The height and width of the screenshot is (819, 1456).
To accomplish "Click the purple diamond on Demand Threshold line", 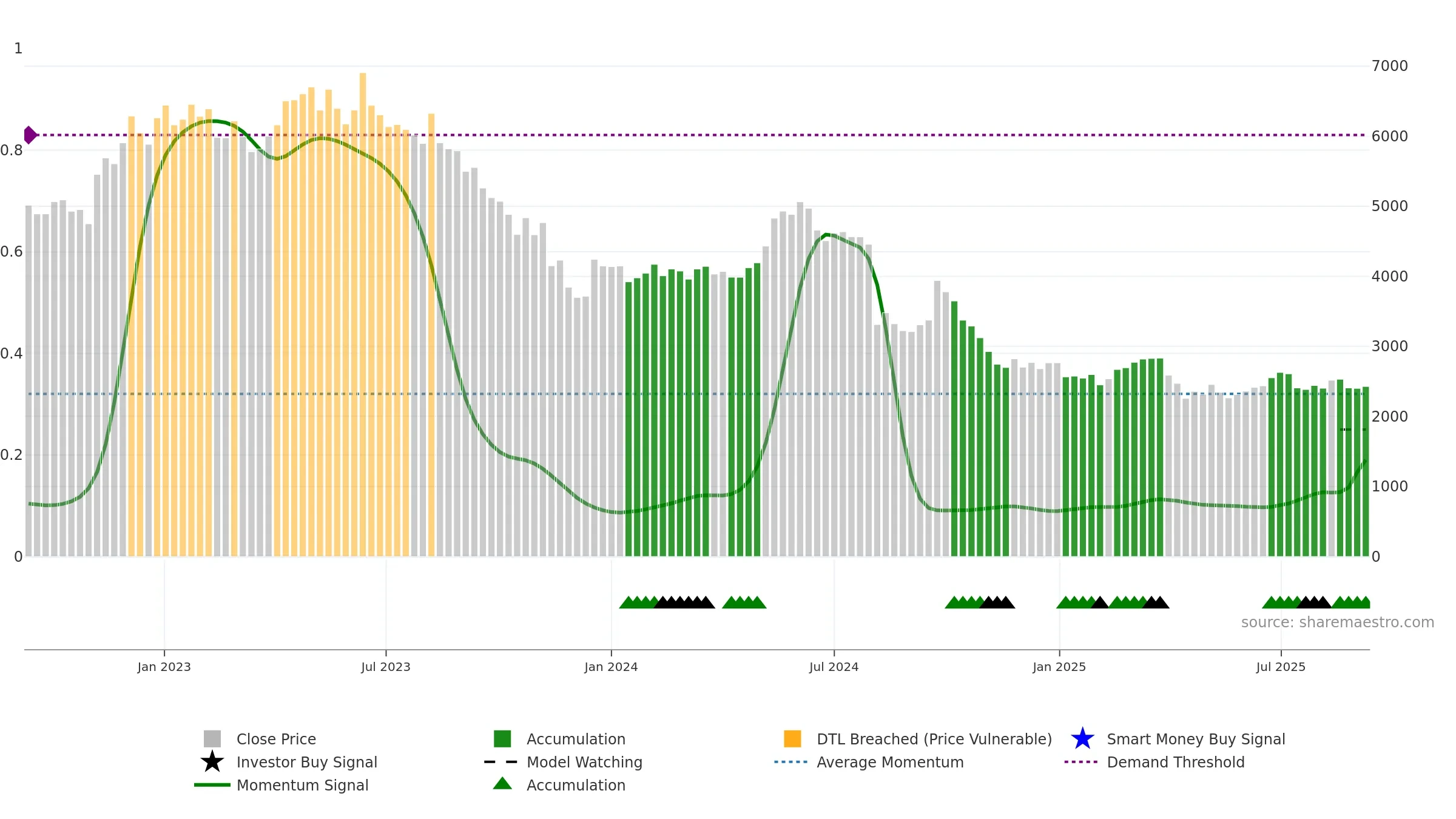I will coord(30,135).
